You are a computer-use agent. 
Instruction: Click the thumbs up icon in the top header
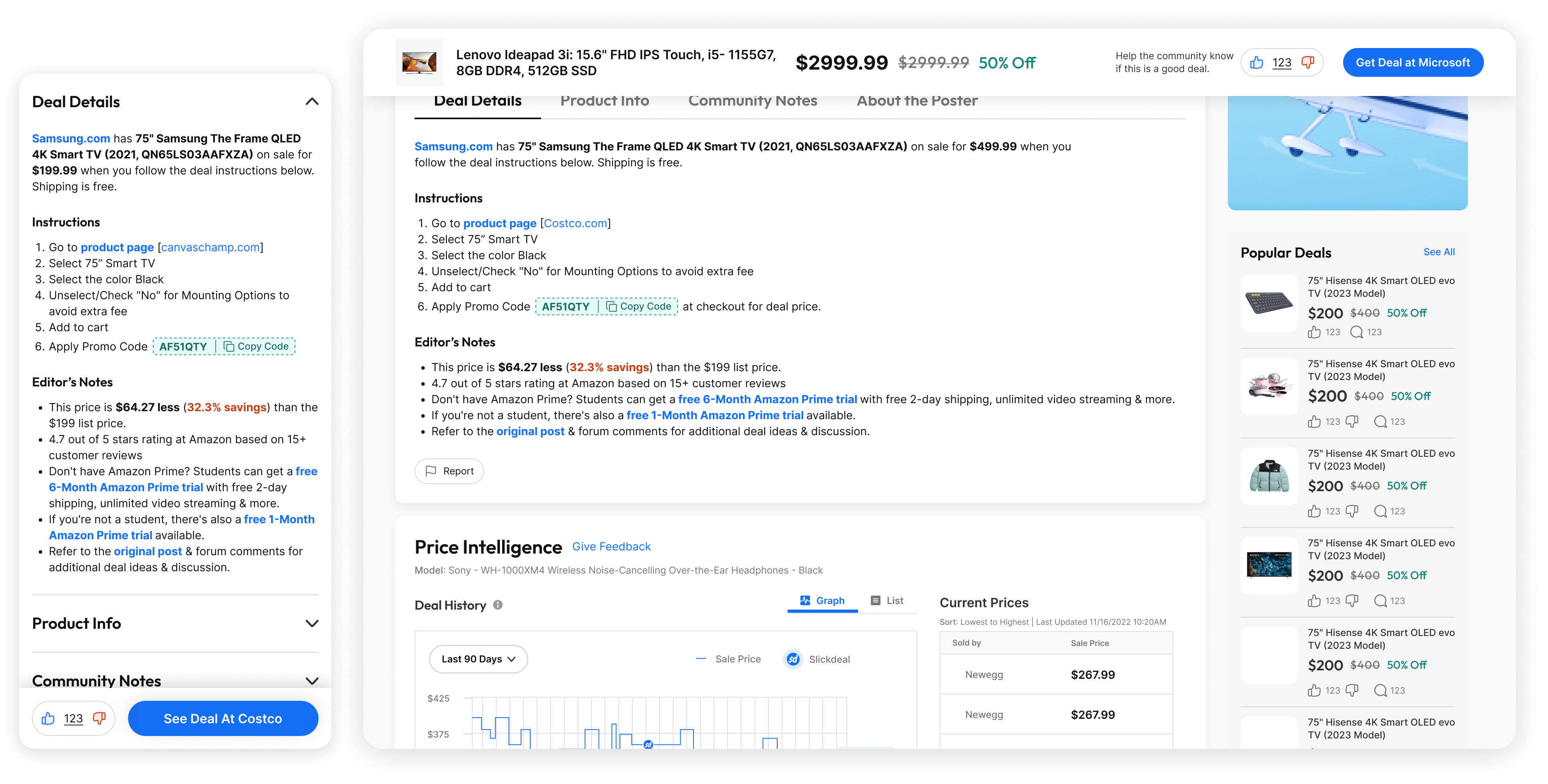[x=1257, y=62]
